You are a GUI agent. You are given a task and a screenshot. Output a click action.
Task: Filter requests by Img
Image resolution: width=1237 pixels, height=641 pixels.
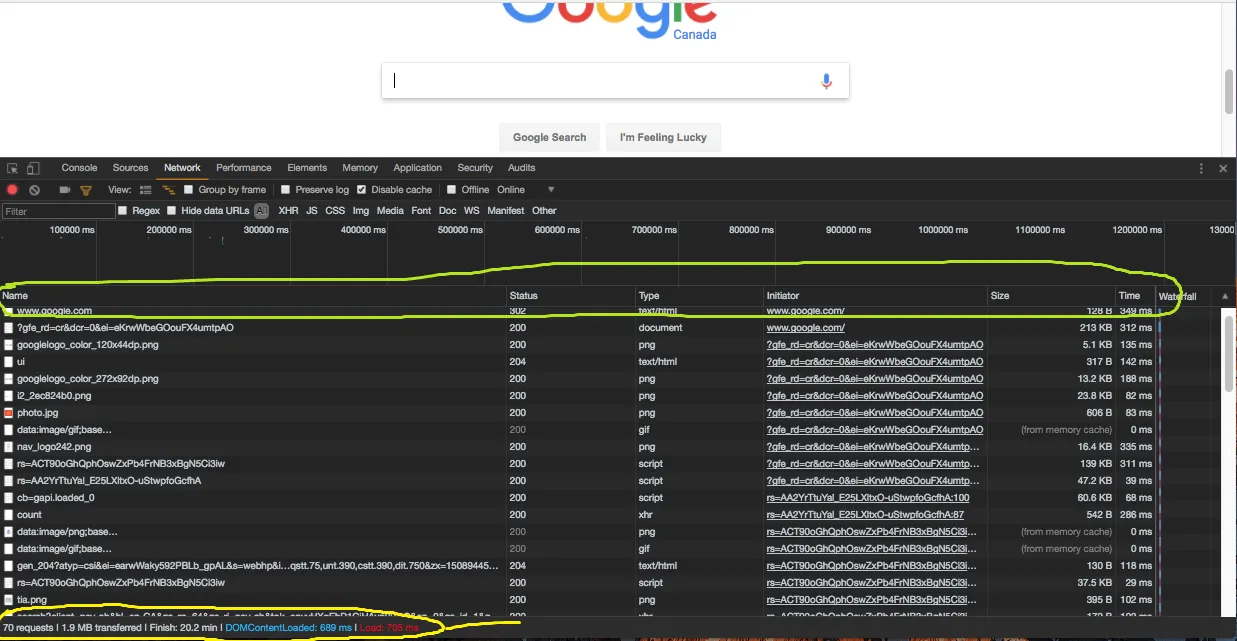[361, 211]
